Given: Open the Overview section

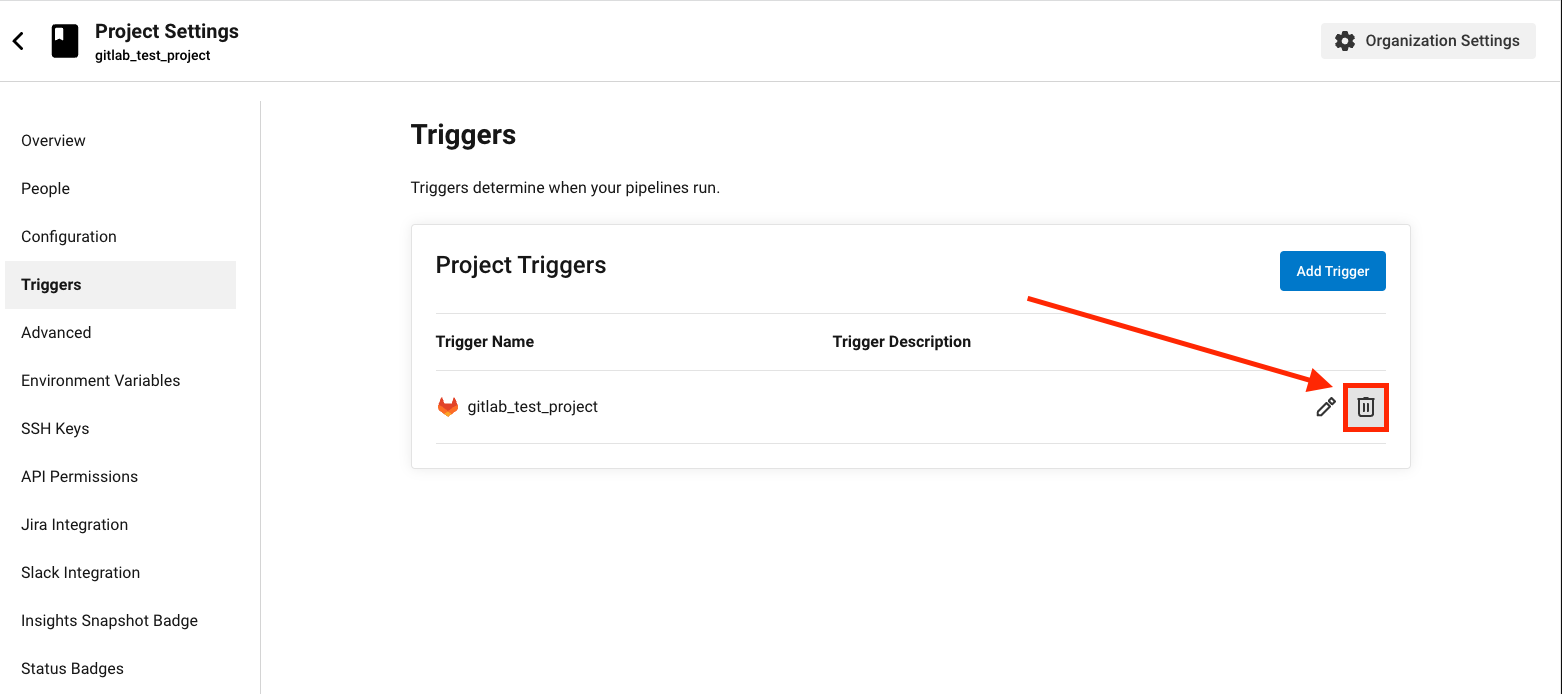Looking at the screenshot, I should click(53, 141).
